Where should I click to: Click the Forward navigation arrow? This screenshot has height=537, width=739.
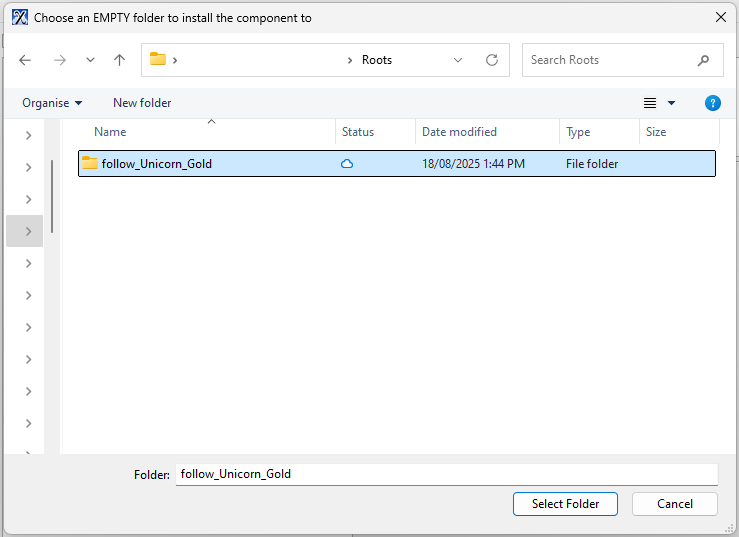click(x=59, y=60)
